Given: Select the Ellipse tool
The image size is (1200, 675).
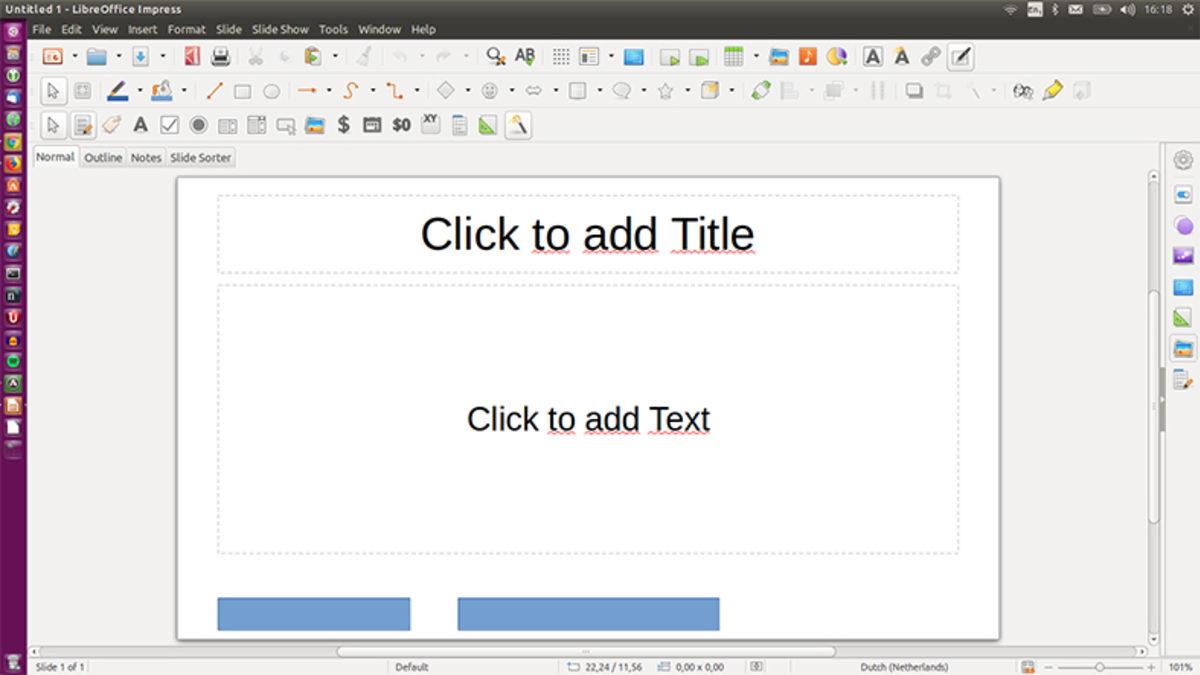Looking at the screenshot, I should [x=272, y=91].
